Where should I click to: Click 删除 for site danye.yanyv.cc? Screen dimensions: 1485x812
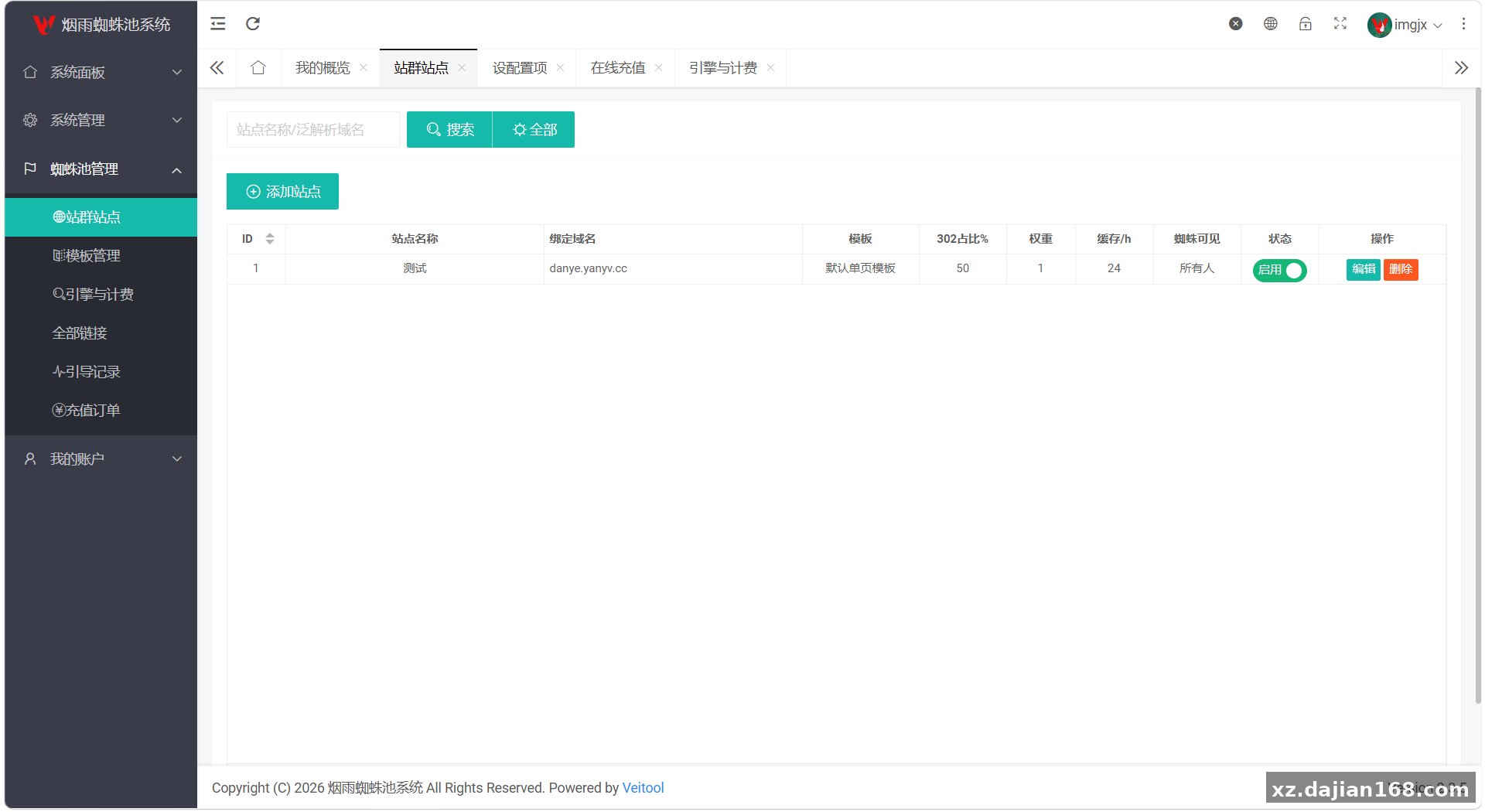point(1401,269)
